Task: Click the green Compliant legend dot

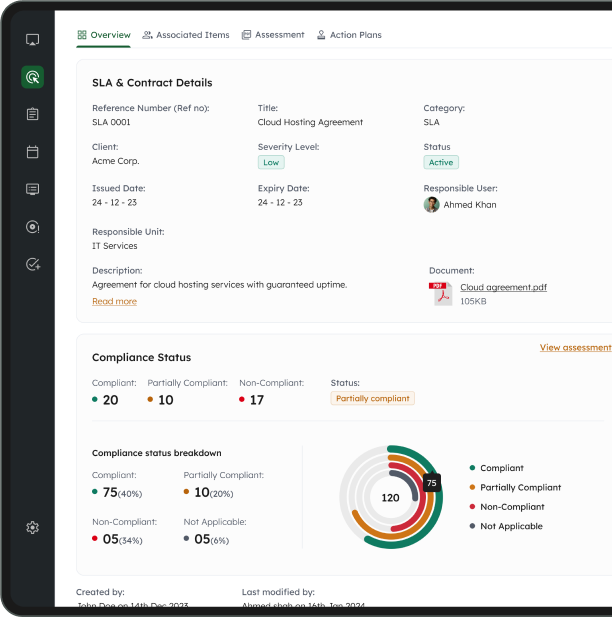Action: tap(472, 468)
